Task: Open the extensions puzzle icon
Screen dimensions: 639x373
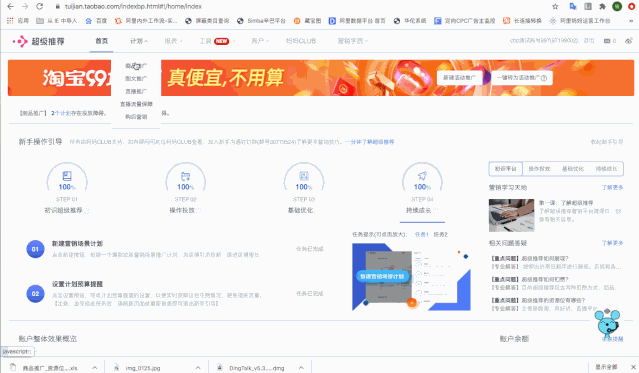Action: pos(602,7)
